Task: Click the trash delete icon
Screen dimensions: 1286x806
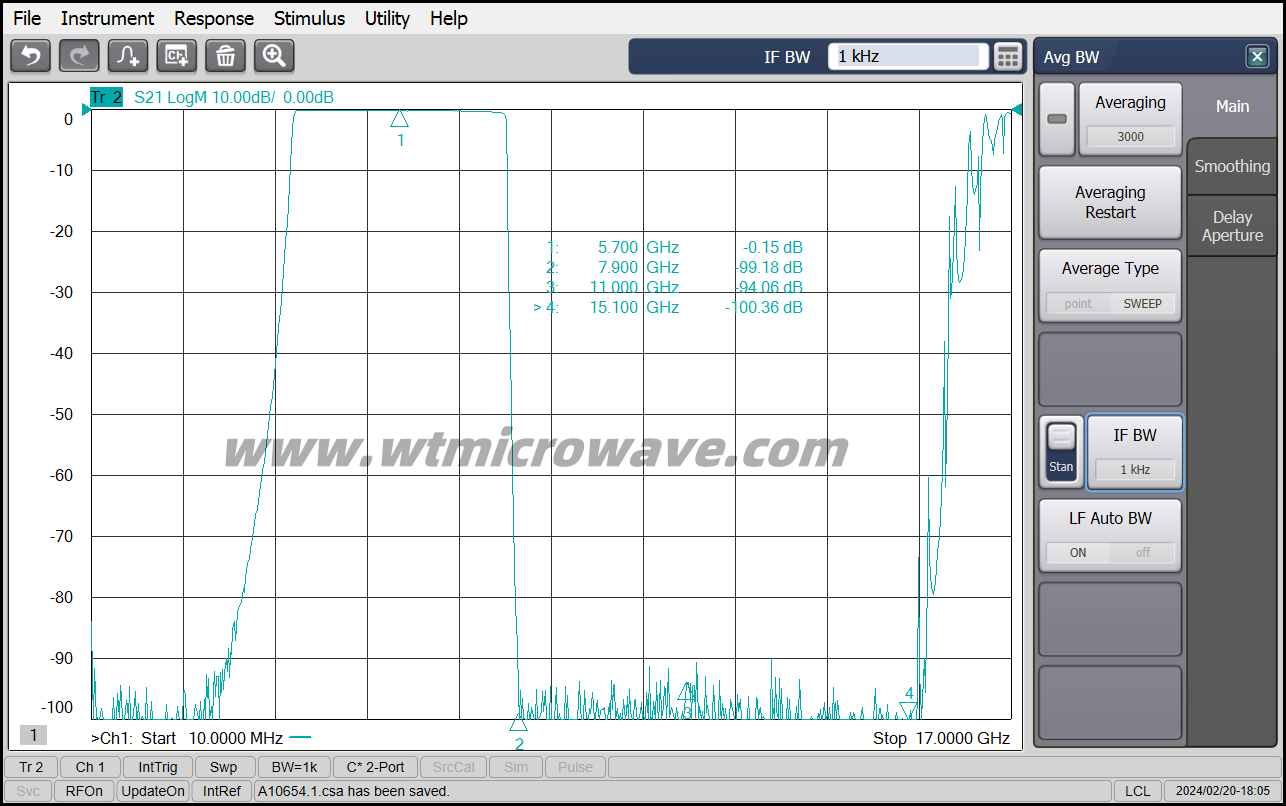Action: pos(225,56)
